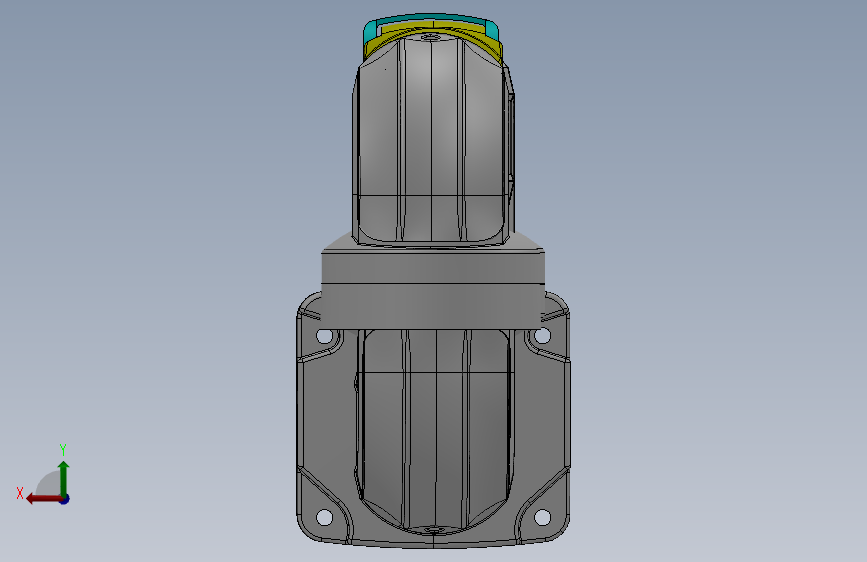Select the lower-right mounting hole on the base flange
Viewport: 867px width, 562px height.
pos(542,518)
